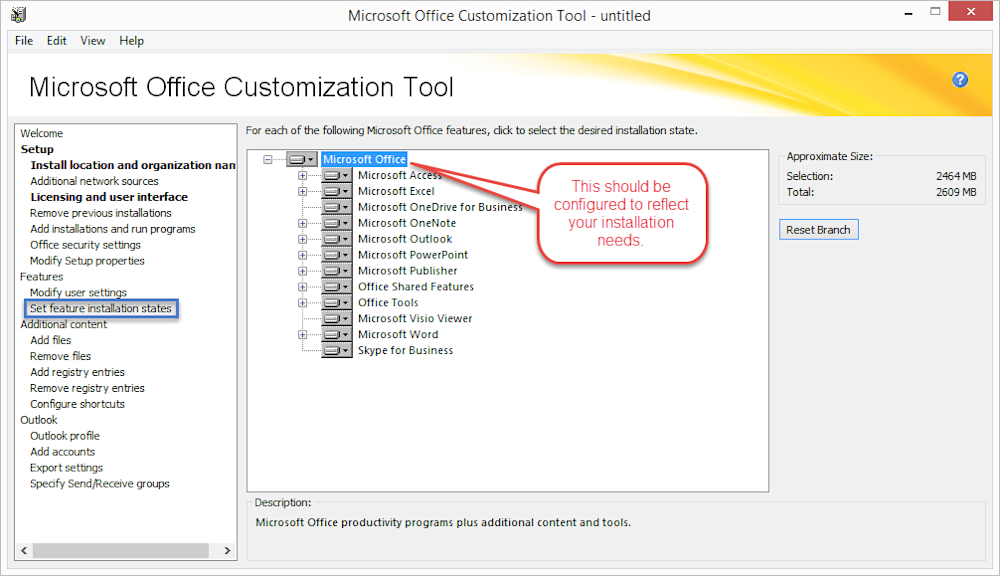Expand the Microsoft Outlook branch

click(302, 239)
